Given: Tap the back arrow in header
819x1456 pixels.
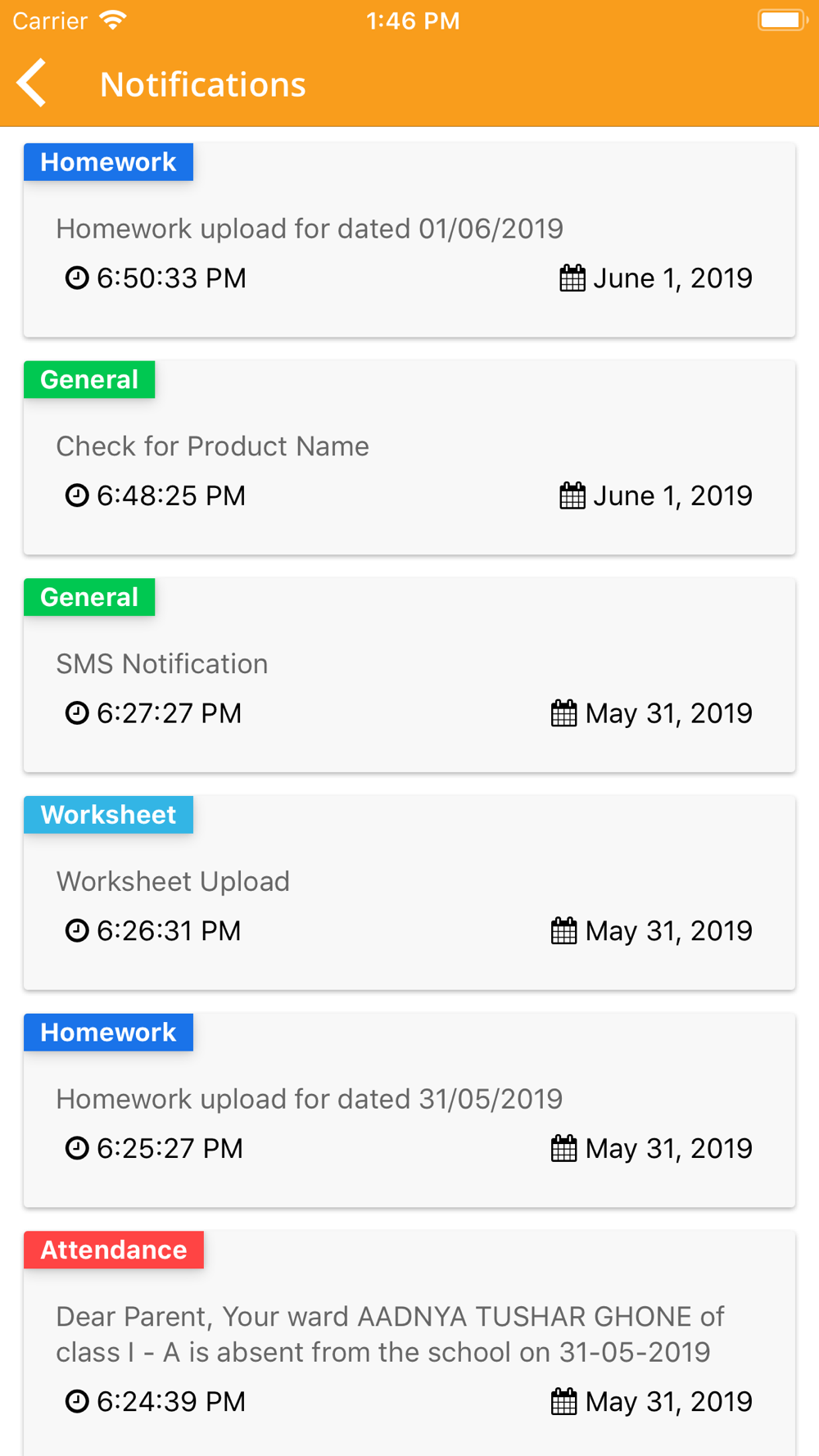Looking at the screenshot, I should [x=32, y=83].
